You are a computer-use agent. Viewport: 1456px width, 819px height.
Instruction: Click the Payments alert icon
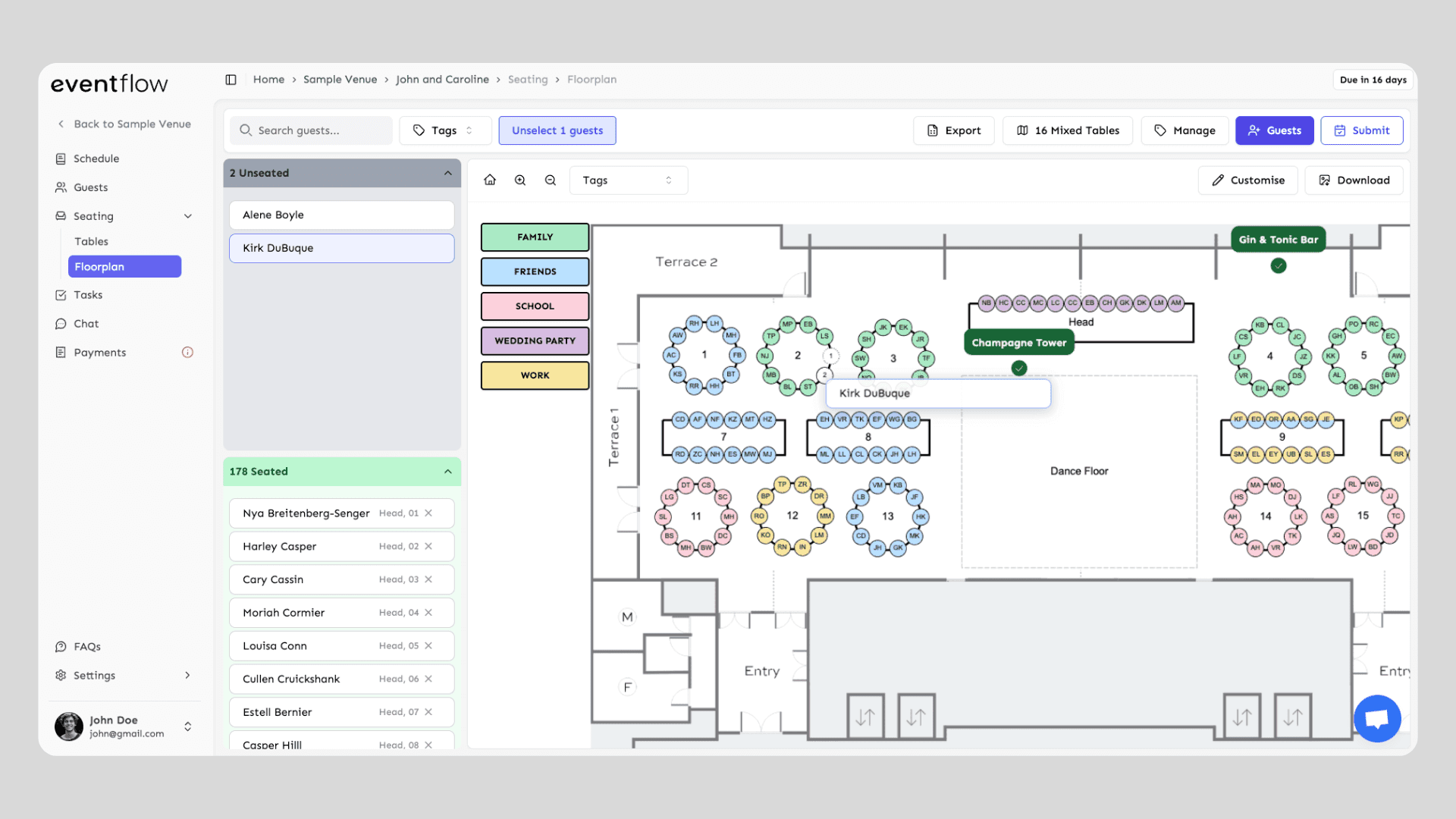point(187,353)
